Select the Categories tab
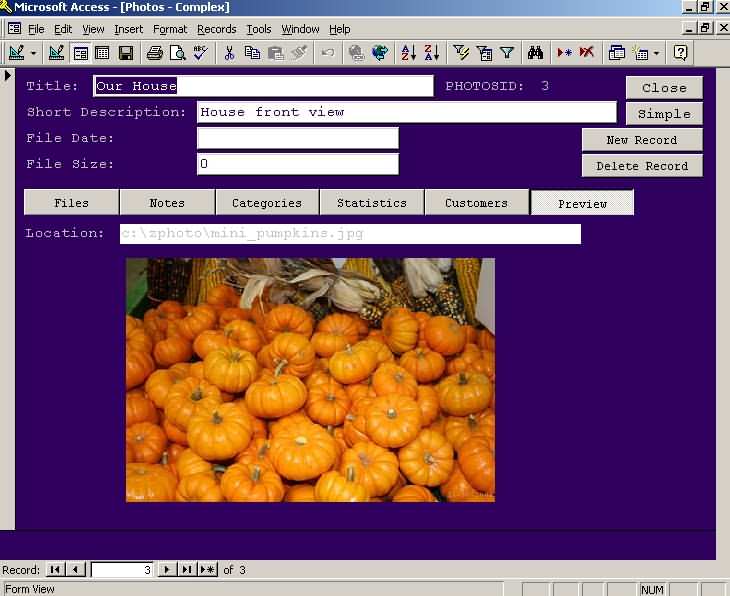The height and width of the screenshot is (596, 730). [x=267, y=203]
